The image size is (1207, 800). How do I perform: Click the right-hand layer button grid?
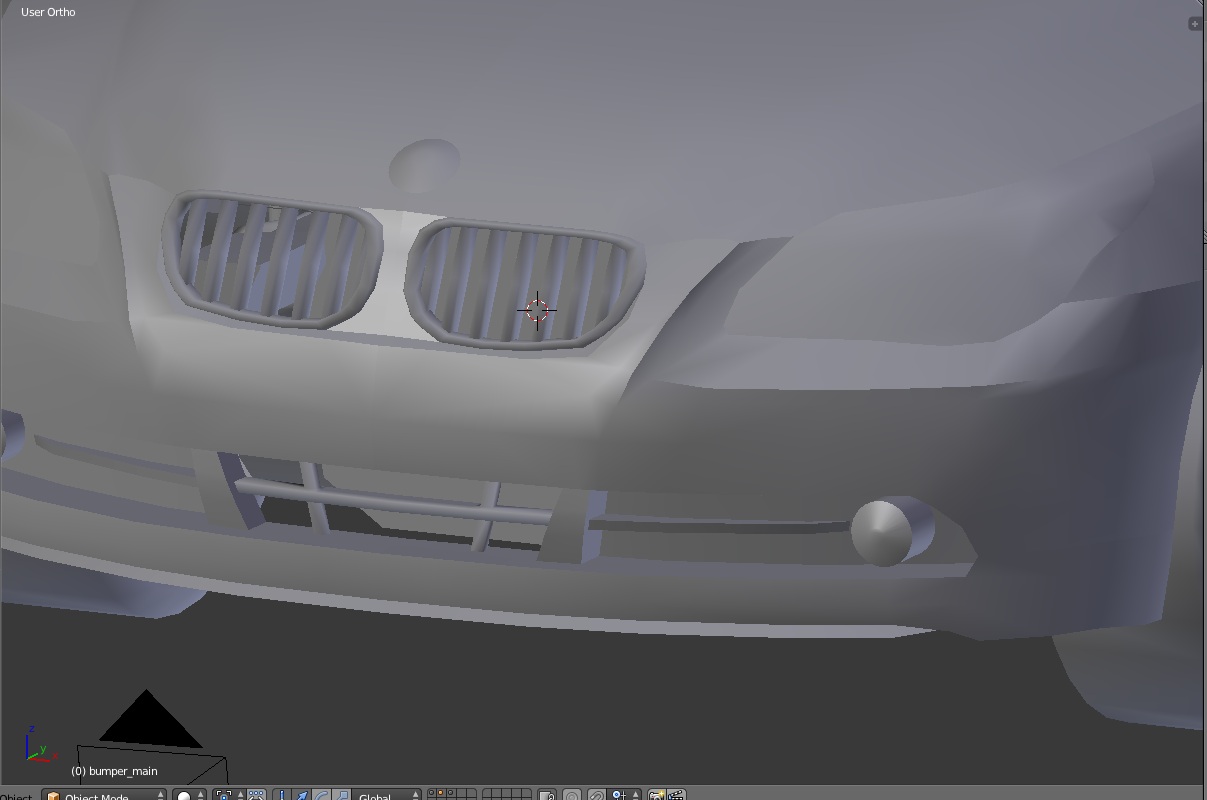tap(507, 795)
